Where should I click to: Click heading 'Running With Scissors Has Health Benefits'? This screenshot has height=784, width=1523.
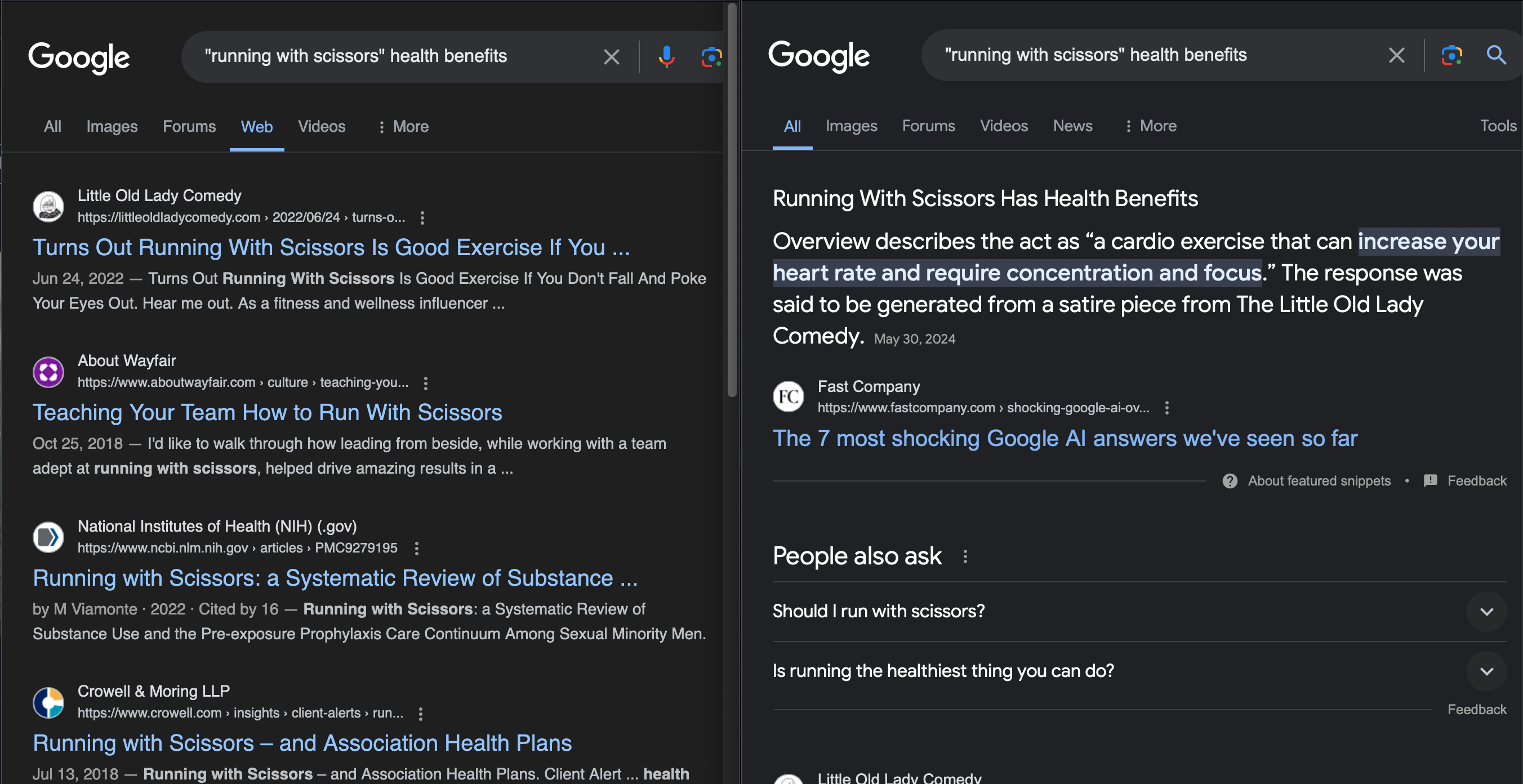click(x=985, y=199)
